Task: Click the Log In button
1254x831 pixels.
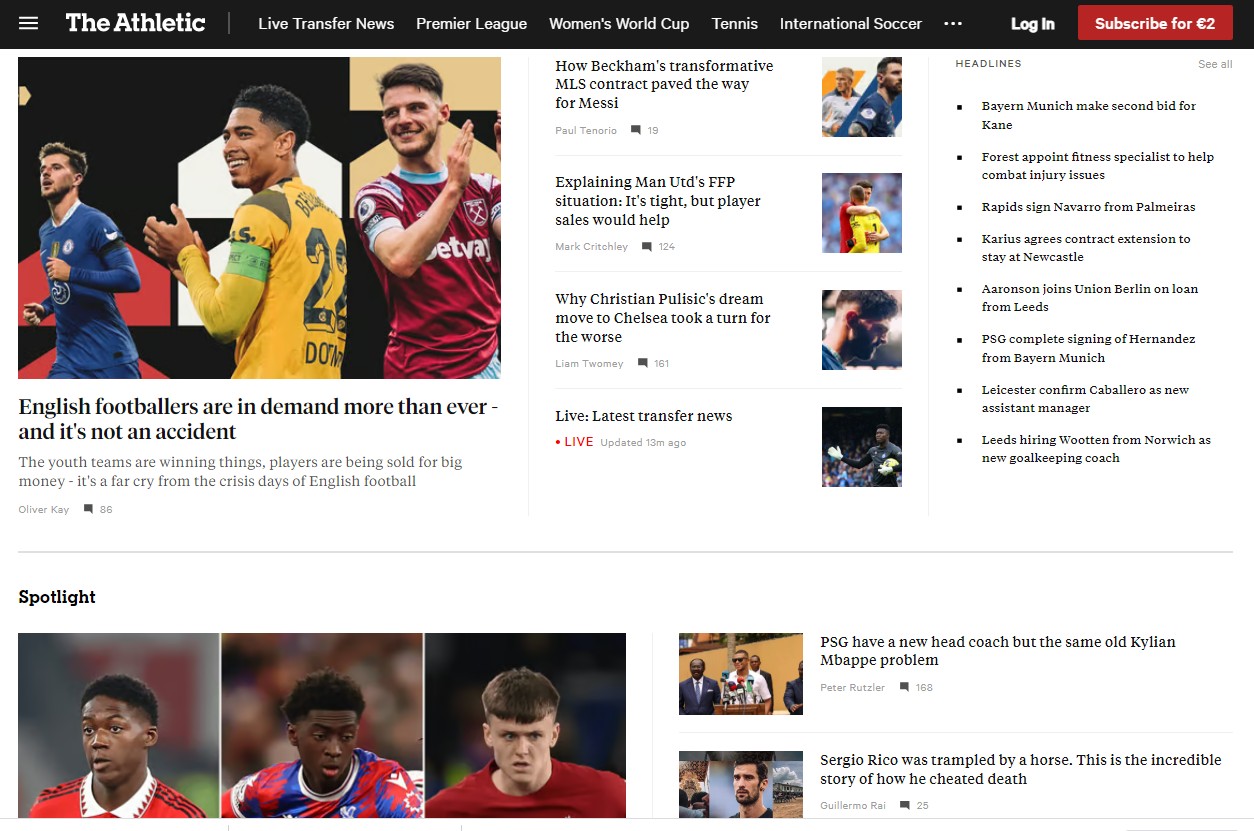Action: coord(1033,23)
